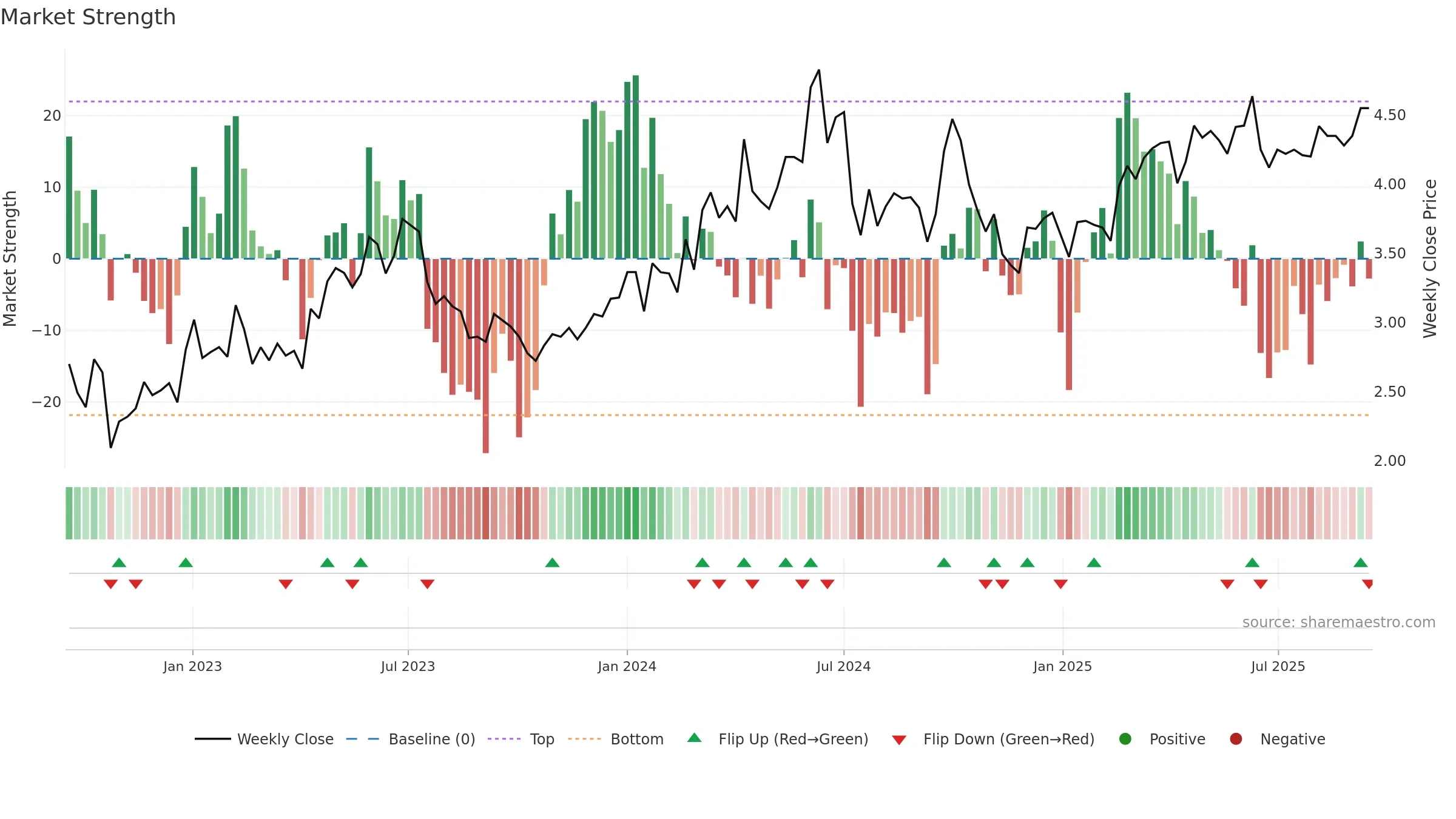Click the red flip-down marker just before Jan 2025
The width and height of the screenshot is (1456, 819).
pos(1060,584)
